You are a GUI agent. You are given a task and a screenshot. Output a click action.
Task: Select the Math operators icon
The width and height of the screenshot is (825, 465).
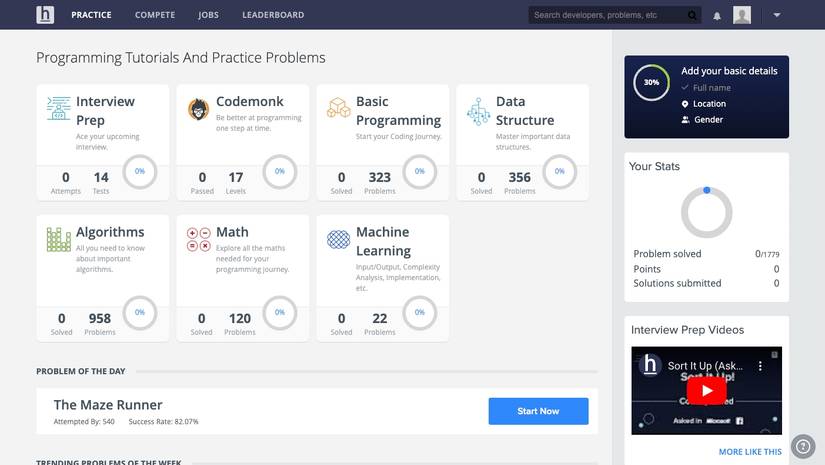(x=198, y=239)
